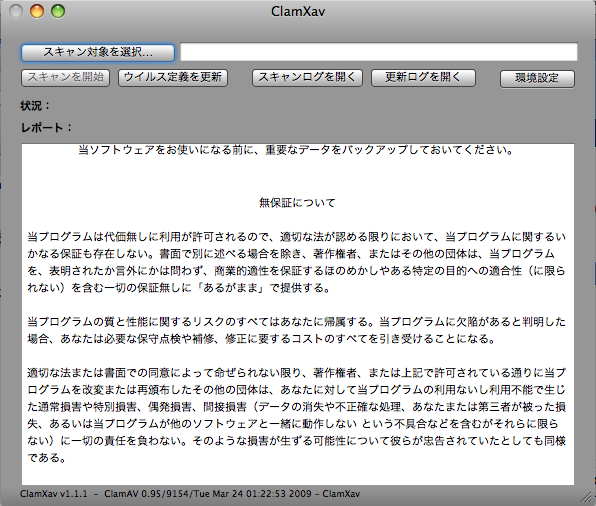
Task: Close the ClamXav window
Action: [16, 11]
